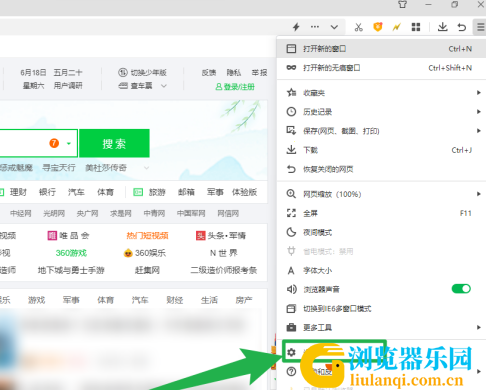Expand hot search suggestions chevron
Screen dimensions: 486x390
click(146, 168)
